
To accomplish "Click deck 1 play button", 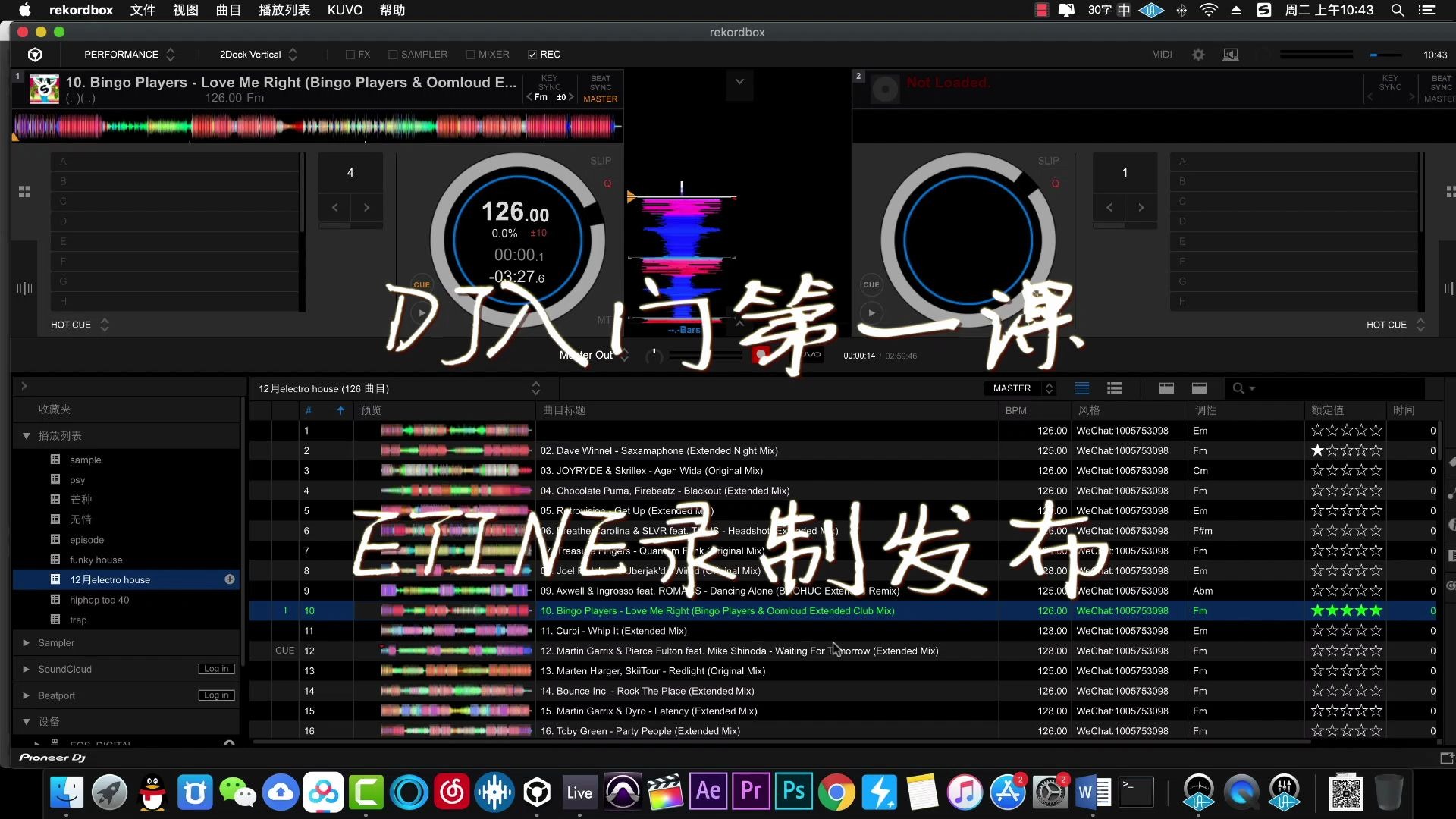I will click(422, 312).
